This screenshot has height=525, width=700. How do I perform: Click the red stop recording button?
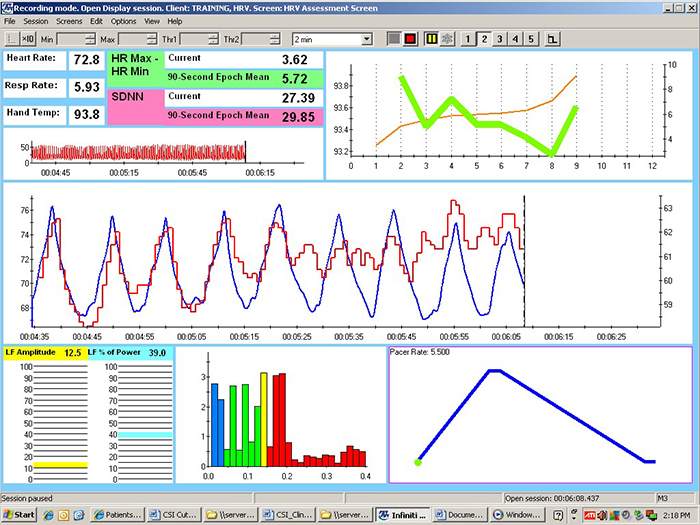(x=409, y=38)
